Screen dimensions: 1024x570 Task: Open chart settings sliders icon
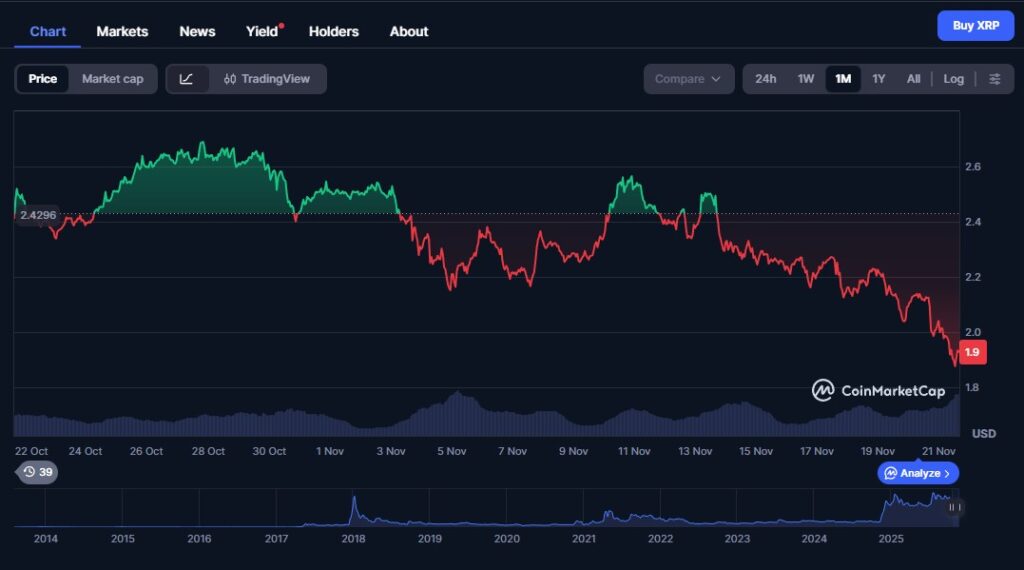click(995, 79)
